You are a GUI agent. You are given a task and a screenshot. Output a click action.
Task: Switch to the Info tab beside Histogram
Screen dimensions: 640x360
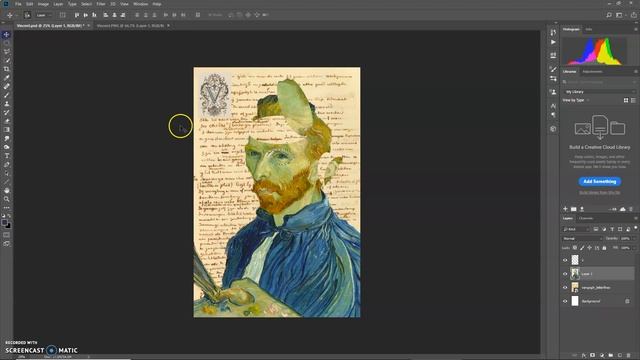pyautogui.click(x=589, y=29)
